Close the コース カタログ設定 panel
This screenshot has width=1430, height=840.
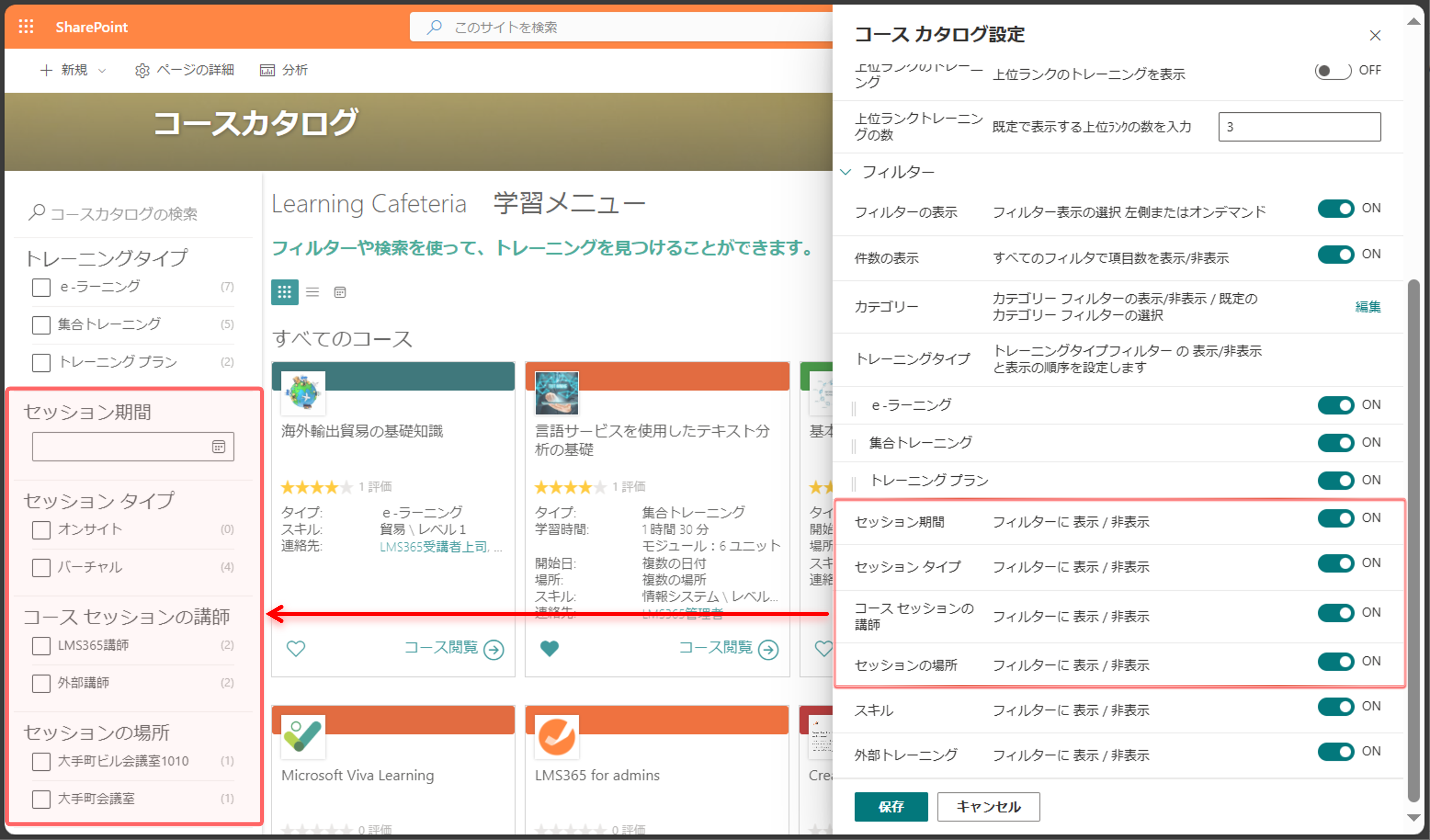coord(1374,35)
